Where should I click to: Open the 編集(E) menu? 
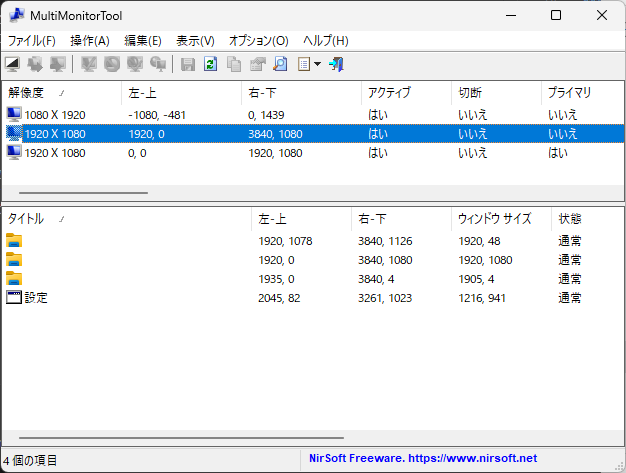tap(143, 41)
